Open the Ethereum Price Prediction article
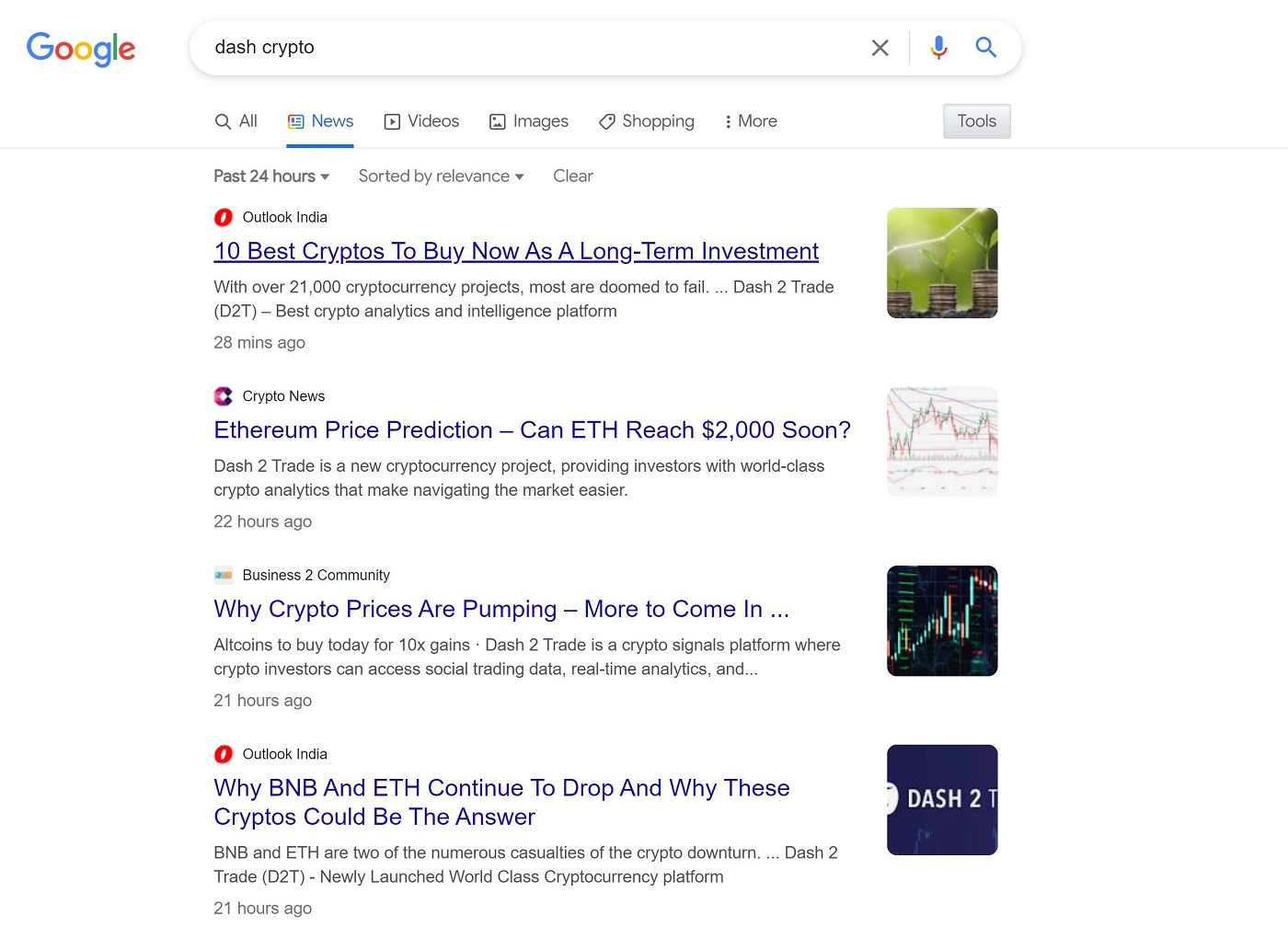The width and height of the screenshot is (1288, 938). coord(532,430)
